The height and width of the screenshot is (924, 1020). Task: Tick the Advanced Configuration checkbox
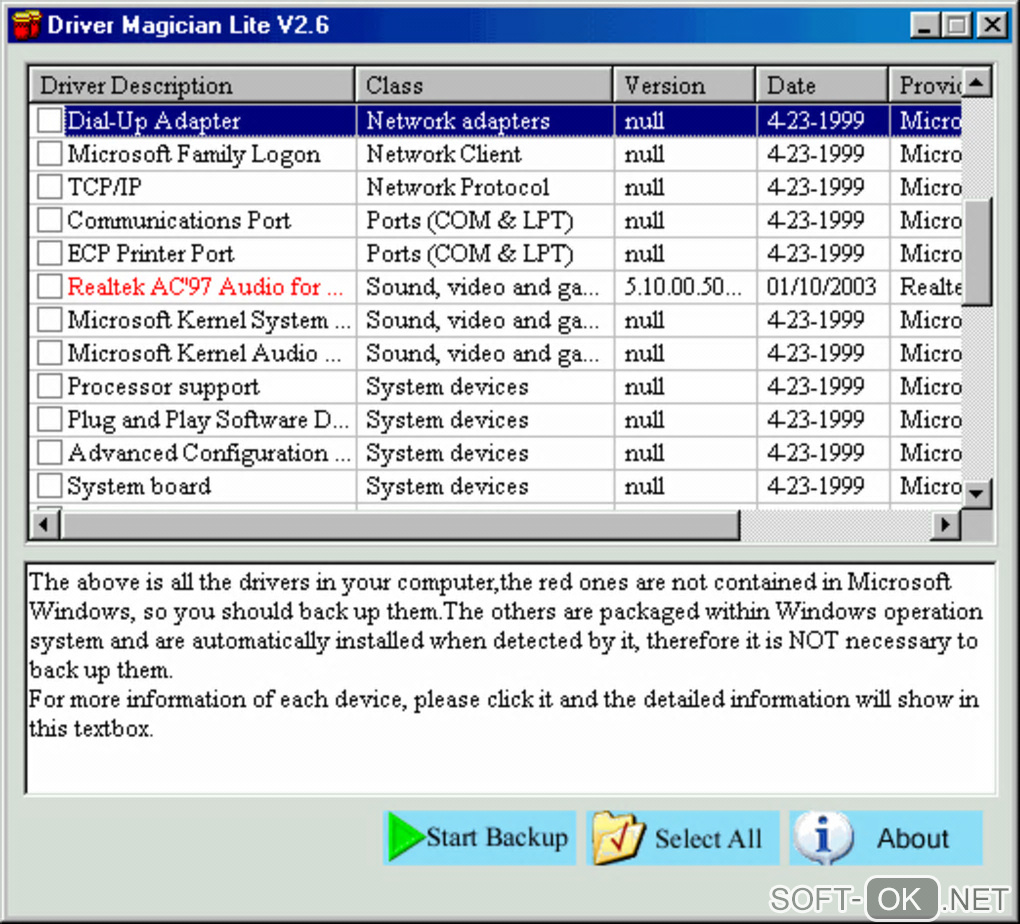tap(49, 453)
